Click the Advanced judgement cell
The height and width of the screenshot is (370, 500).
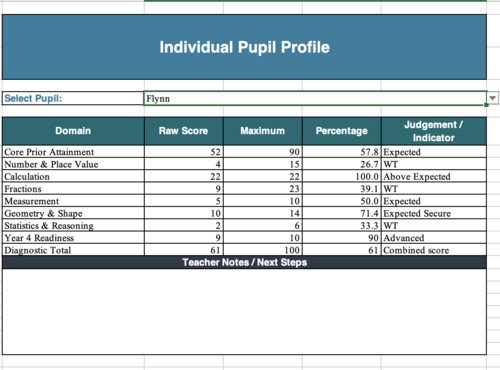coord(434,238)
